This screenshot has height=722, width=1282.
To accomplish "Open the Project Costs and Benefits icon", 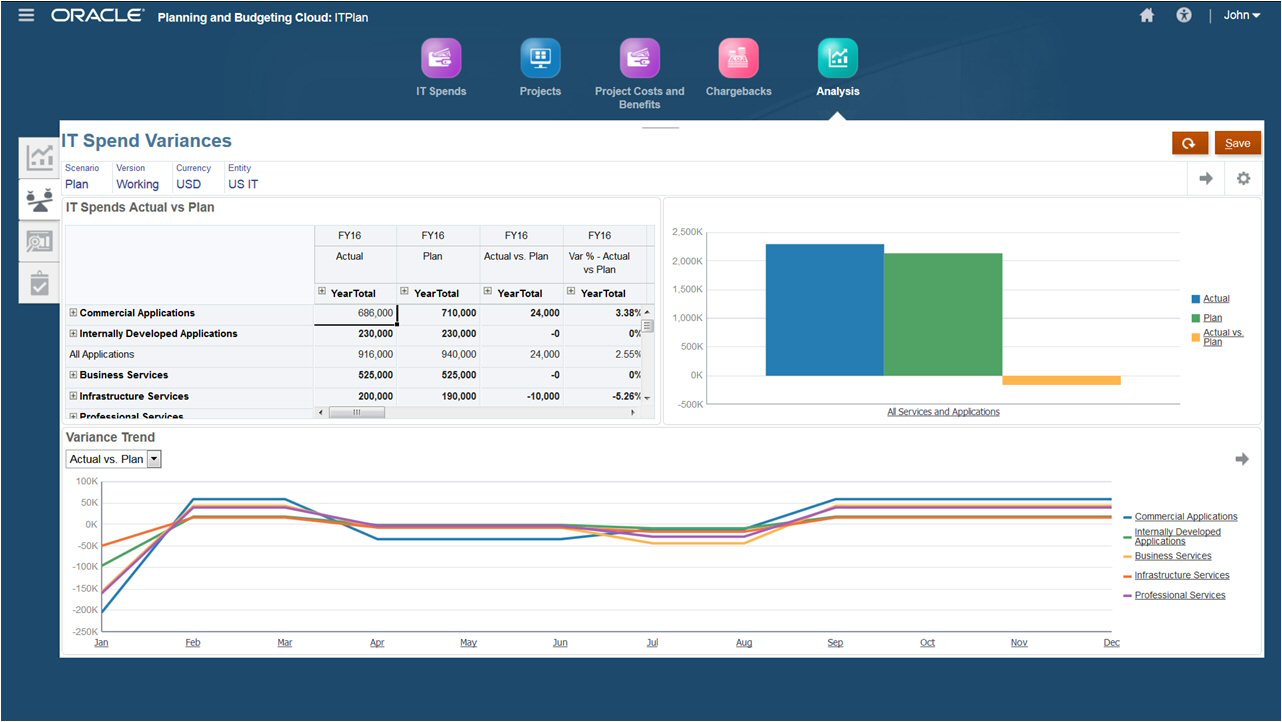I will tap(640, 57).
